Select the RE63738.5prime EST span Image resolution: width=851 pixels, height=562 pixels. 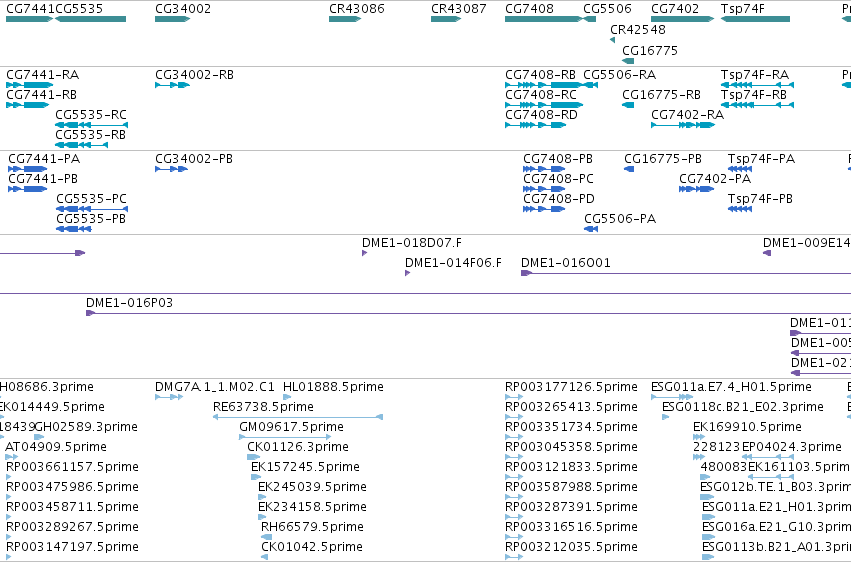(x=298, y=417)
